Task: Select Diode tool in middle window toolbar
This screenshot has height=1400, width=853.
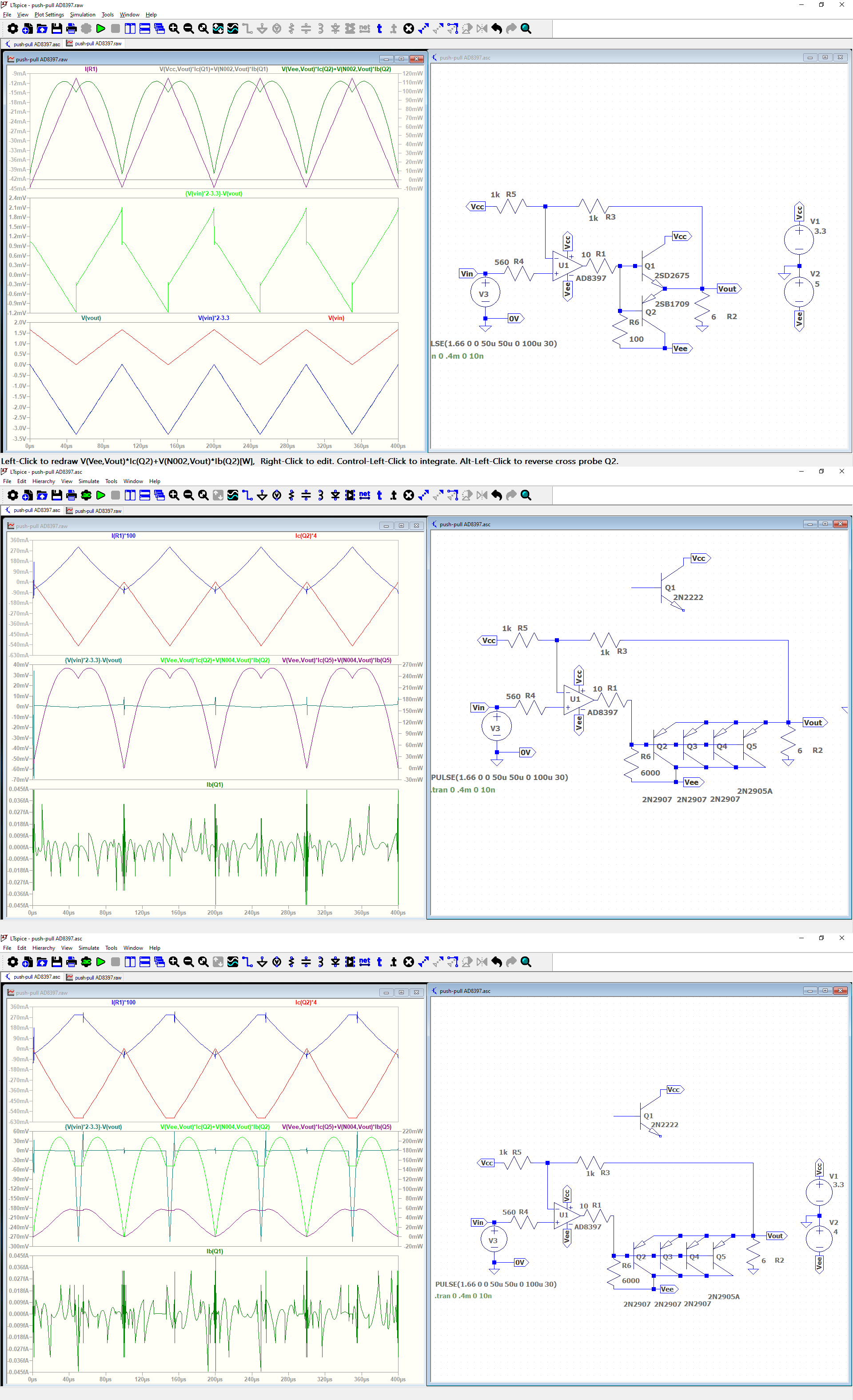Action: [335, 495]
